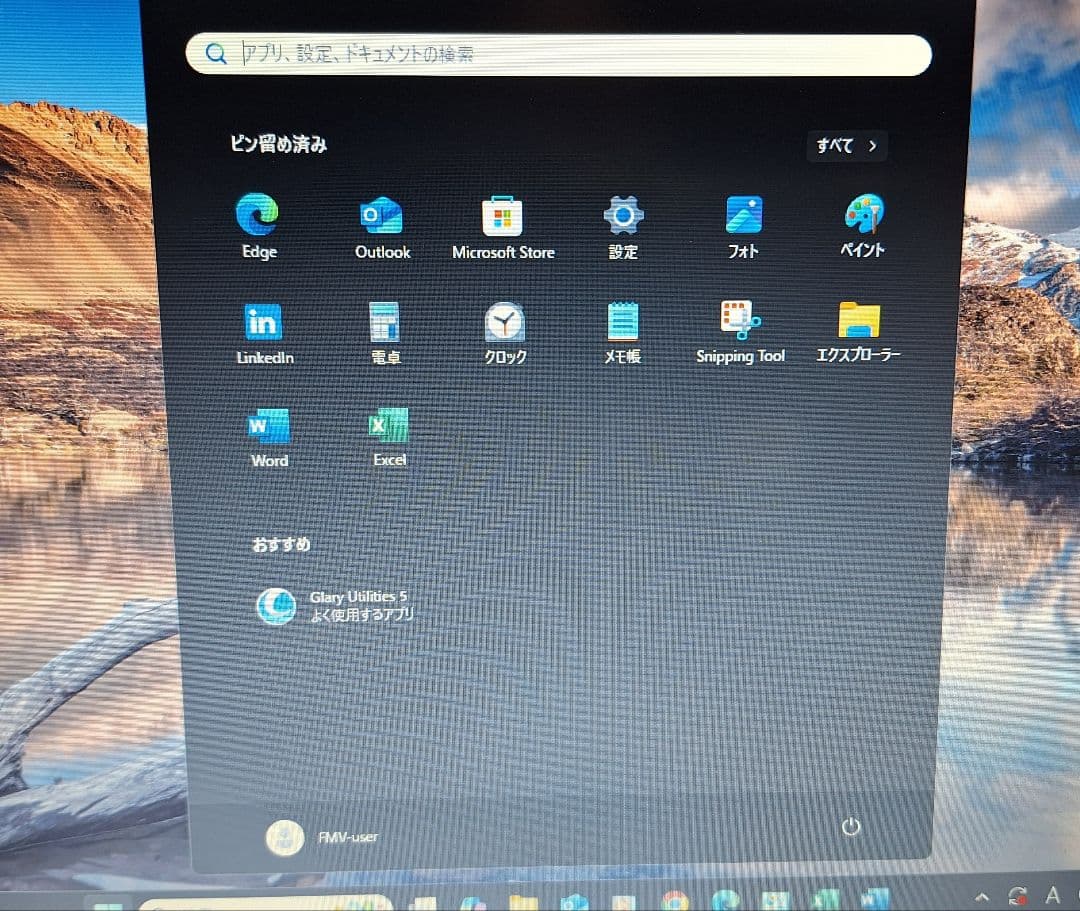The image size is (1080, 911).
Task: Click the アプリ、設定、ドキュメントの検索 search field
Action: (559, 54)
